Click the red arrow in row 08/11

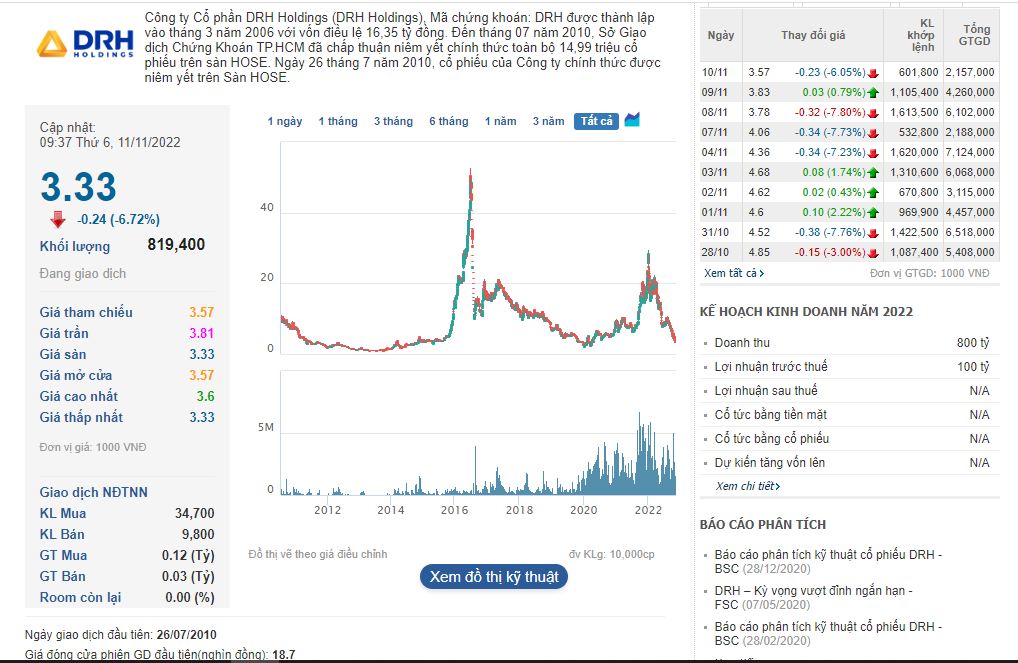tap(873, 113)
